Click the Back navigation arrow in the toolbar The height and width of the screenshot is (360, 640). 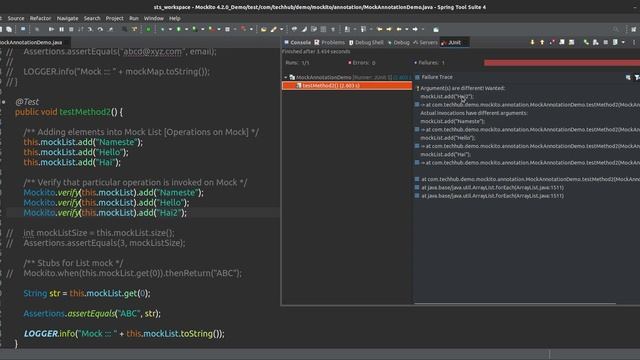pos(399,29)
